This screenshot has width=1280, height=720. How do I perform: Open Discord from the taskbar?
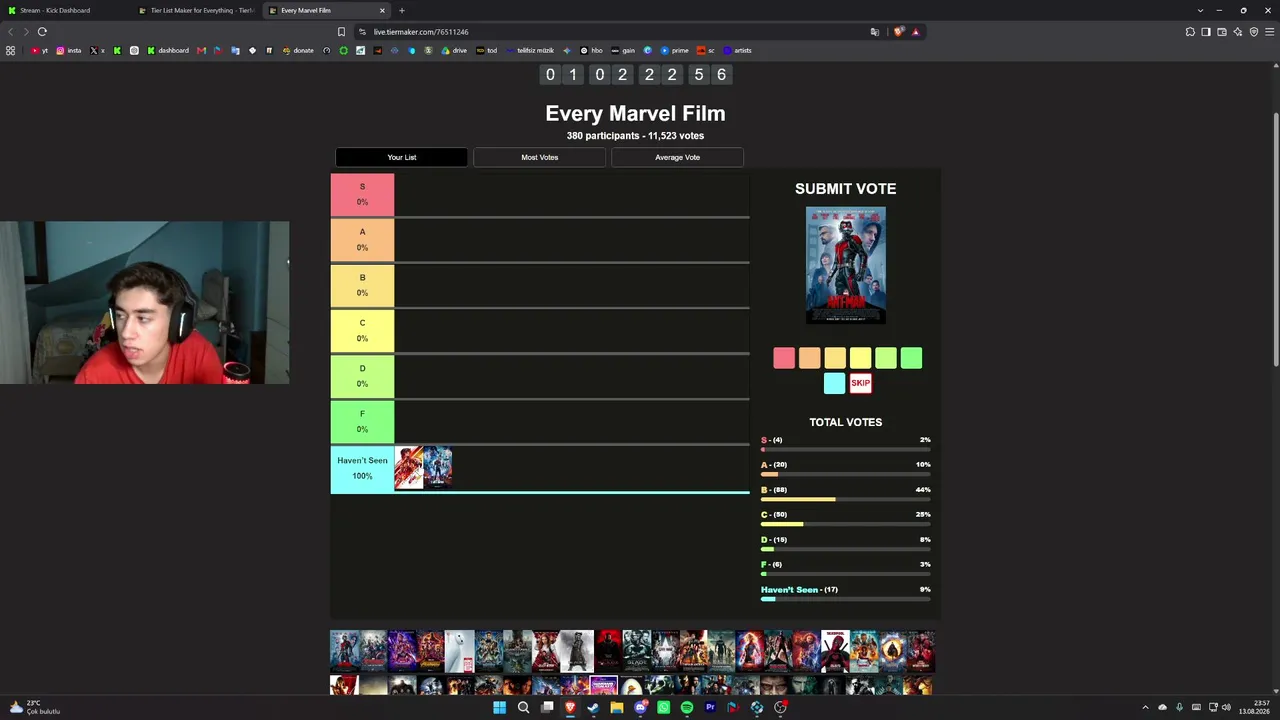coord(640,707)
